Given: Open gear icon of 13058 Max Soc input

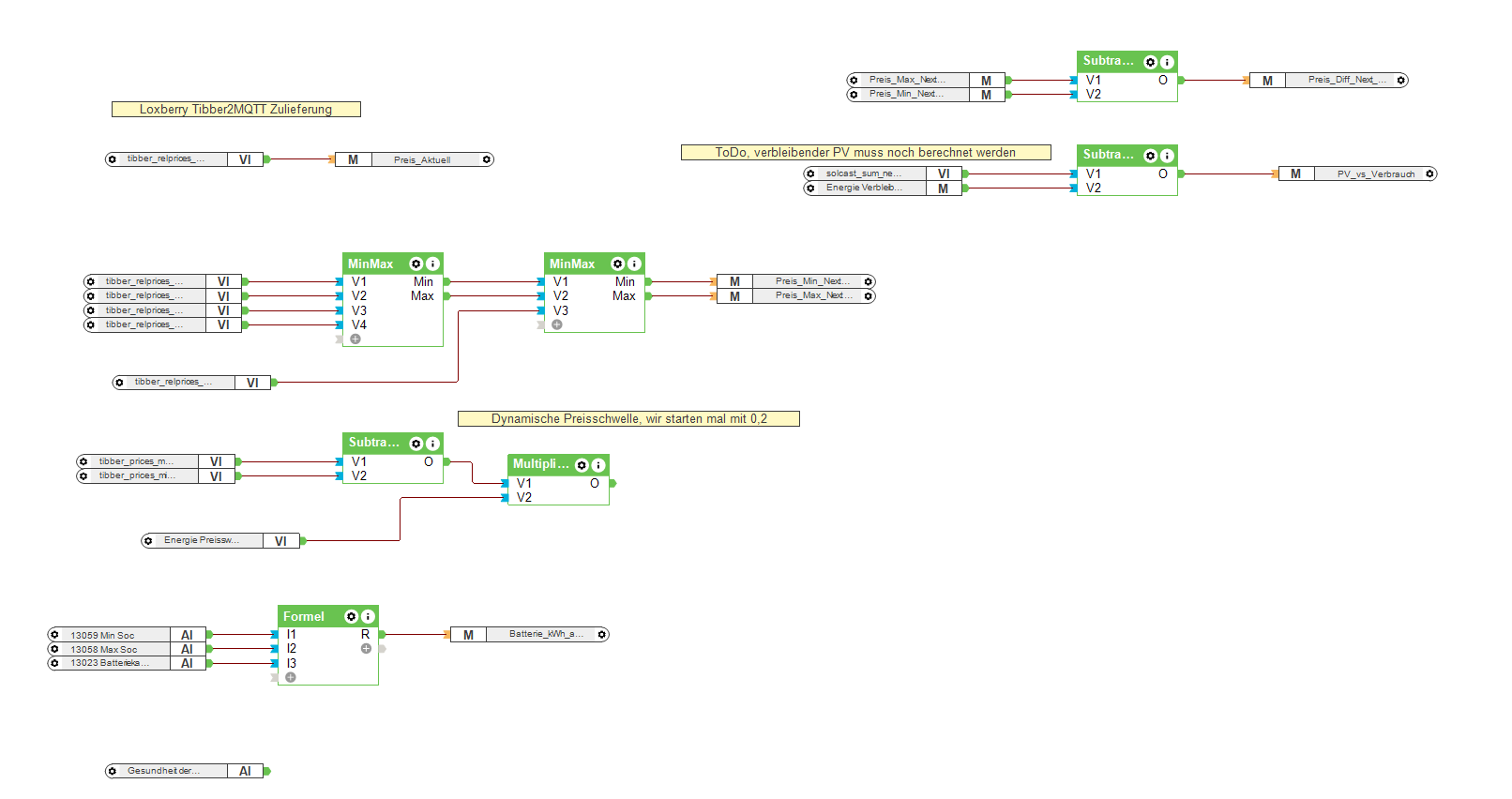Looking at the screenshot, I should point(54,649).
